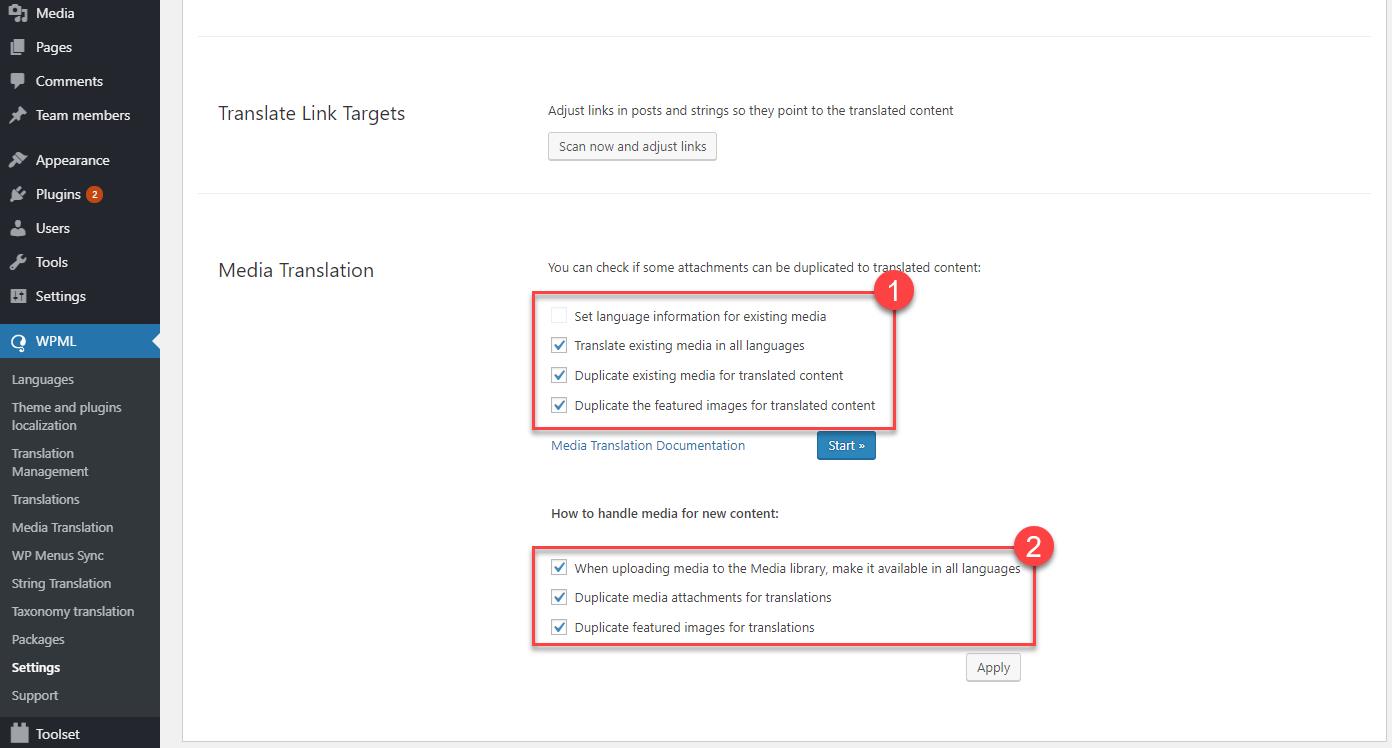This screenshot has height=748, width=1392.
Task: Click the Appearance paintbrush icon
Action: pyautogui.click(x=18, y=160)
